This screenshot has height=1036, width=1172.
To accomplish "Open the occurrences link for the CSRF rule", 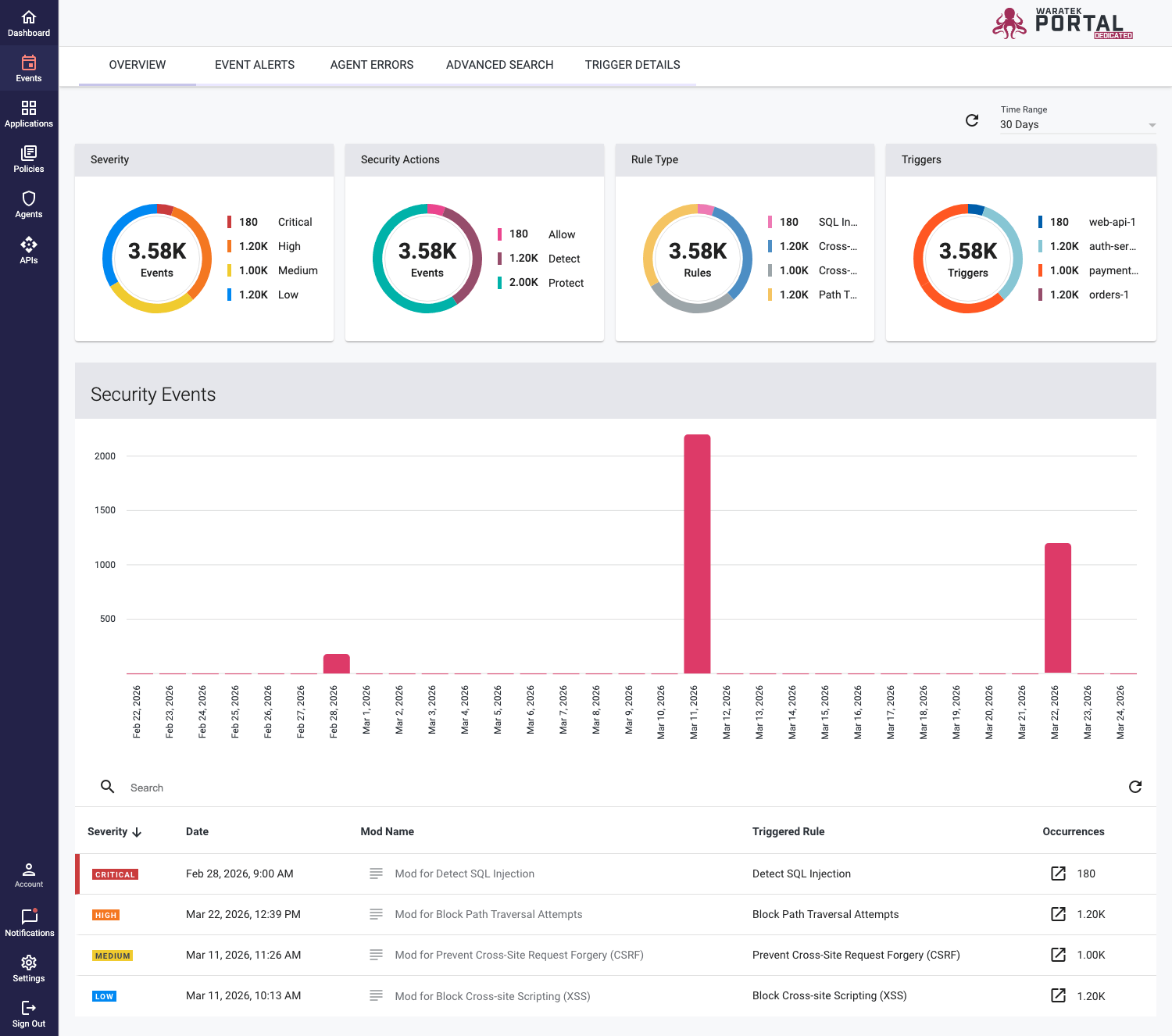I will 1058,955.
